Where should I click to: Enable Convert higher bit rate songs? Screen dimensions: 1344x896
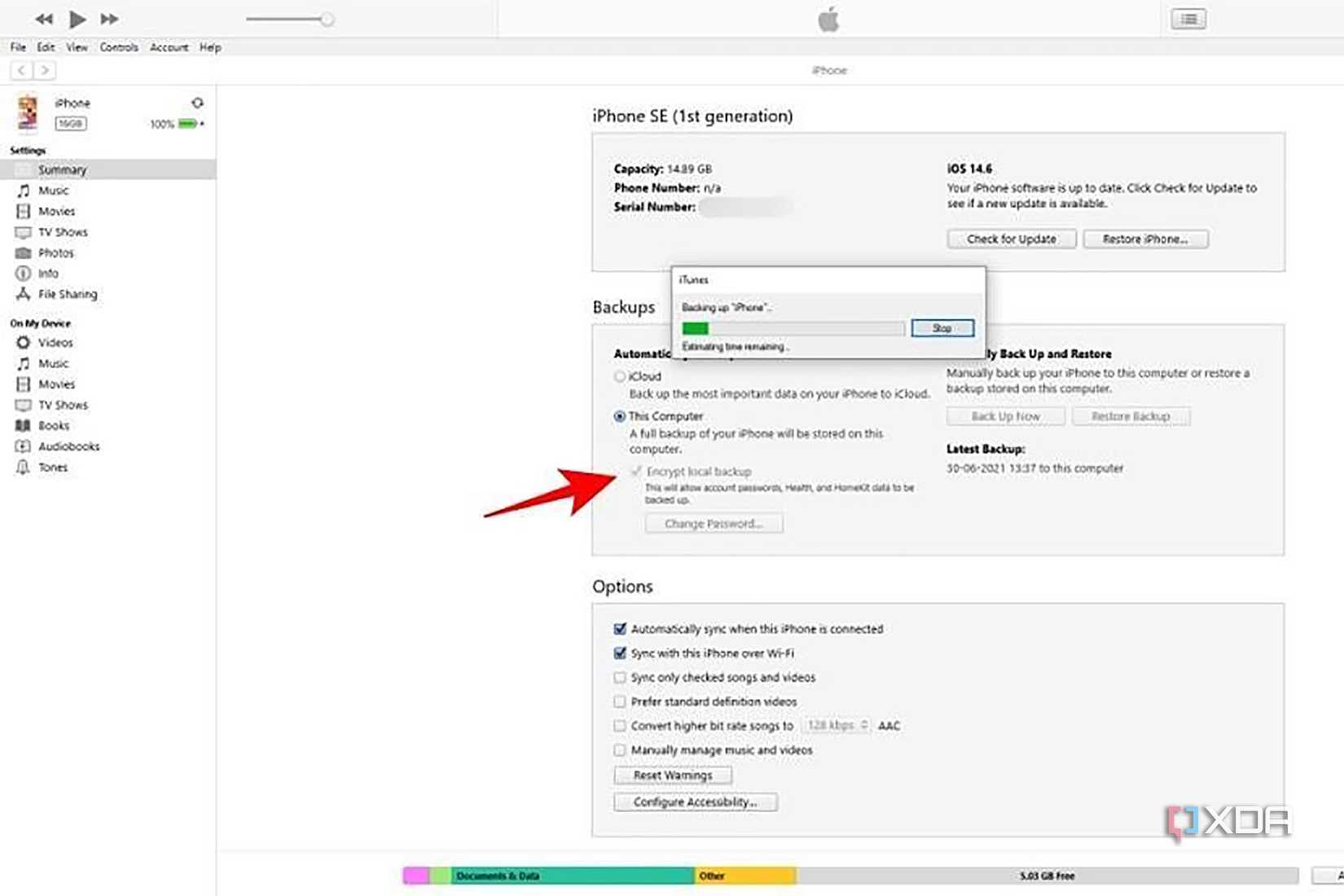pyautogui.click(x=620, y=726)
